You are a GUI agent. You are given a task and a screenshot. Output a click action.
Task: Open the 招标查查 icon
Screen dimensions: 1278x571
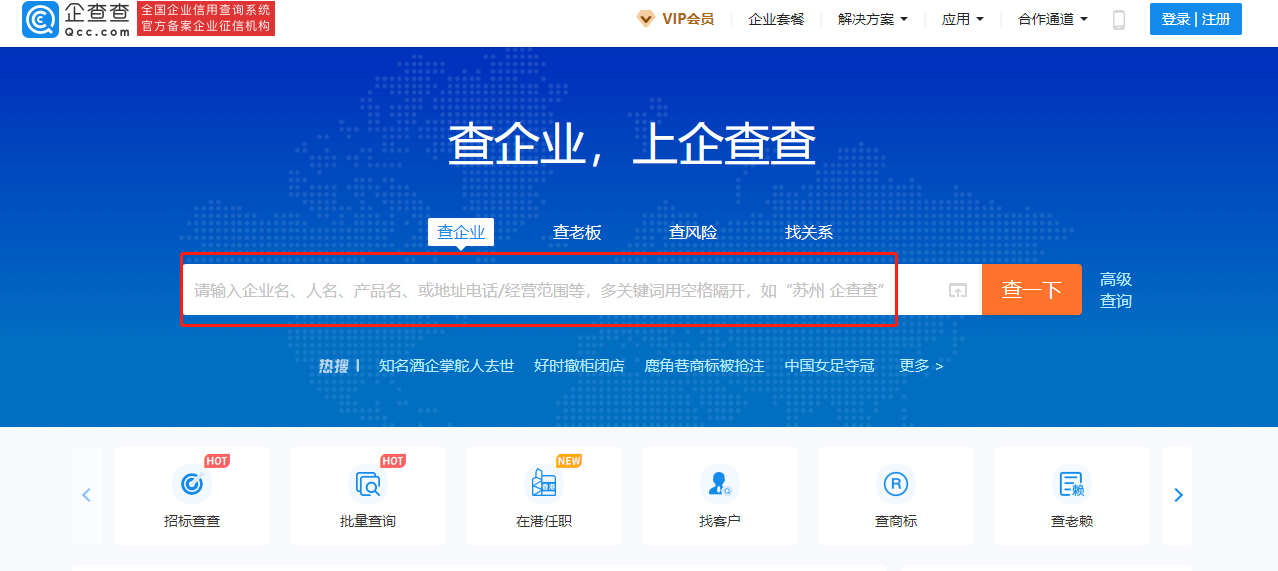click(x=191, y=483)
